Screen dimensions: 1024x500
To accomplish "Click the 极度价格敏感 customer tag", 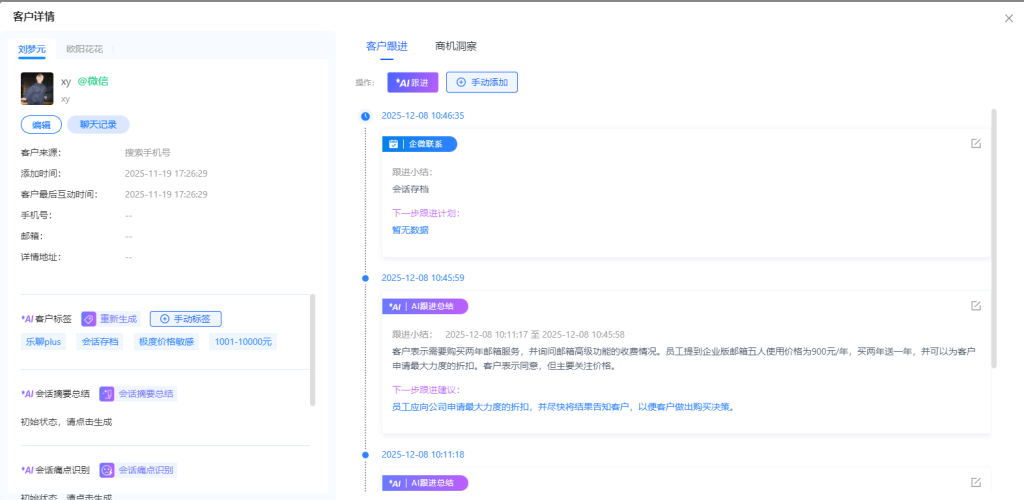I will (x=166, y=342).
